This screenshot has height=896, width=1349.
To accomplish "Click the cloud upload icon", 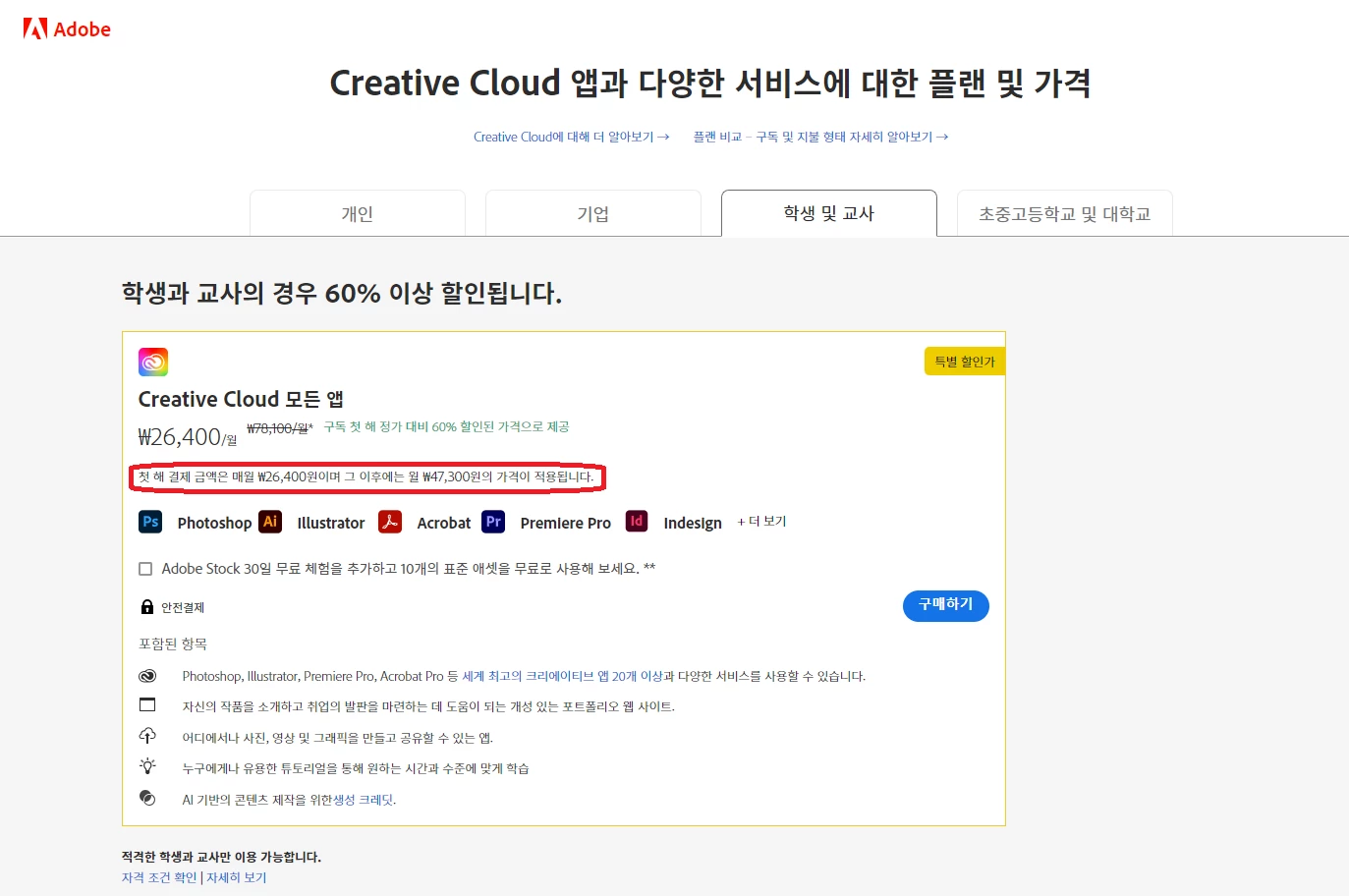I will point(147,736).
